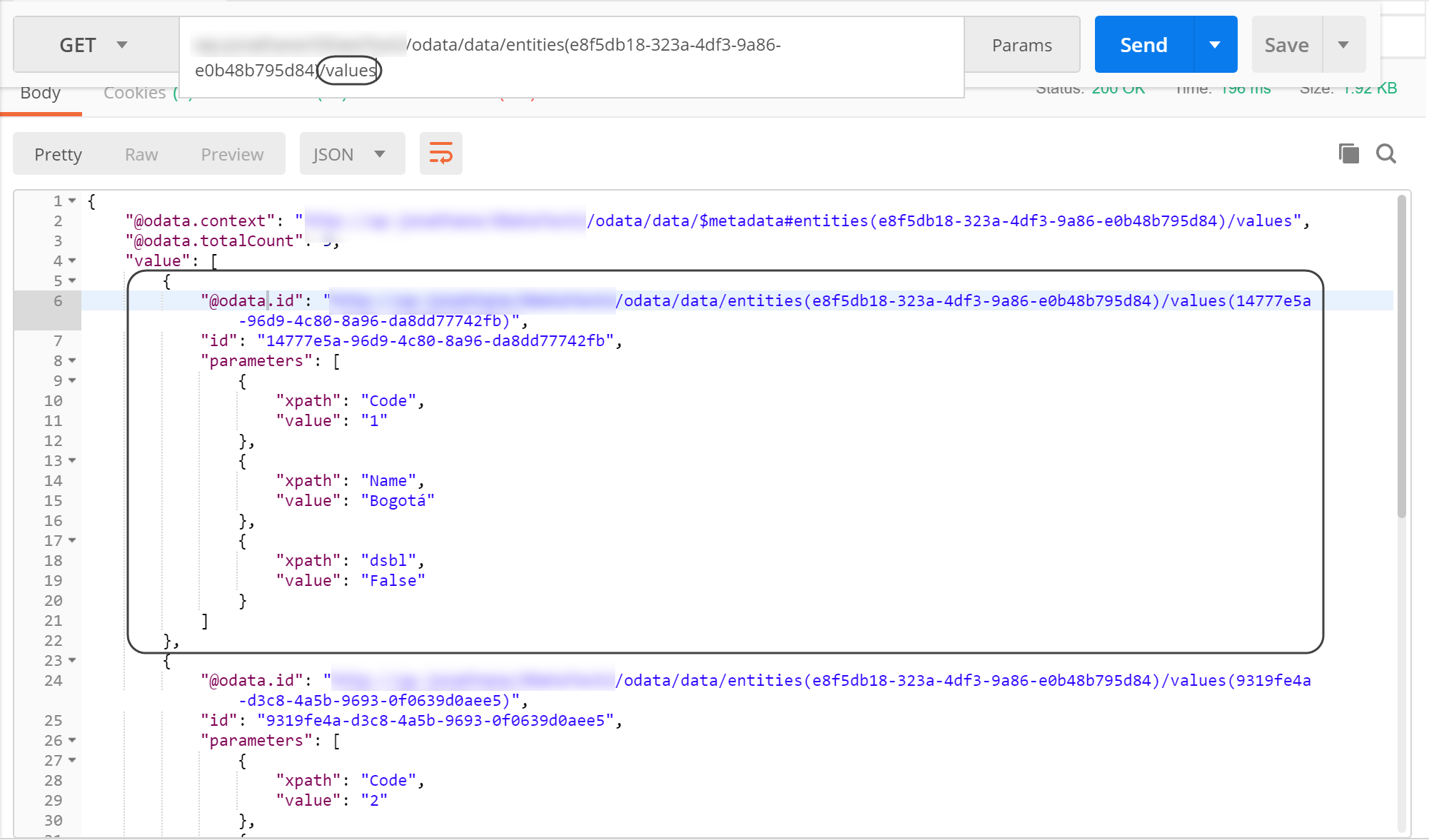The image size is (1429, 840).
Task: Send the request
Action: coord(1143,45)
